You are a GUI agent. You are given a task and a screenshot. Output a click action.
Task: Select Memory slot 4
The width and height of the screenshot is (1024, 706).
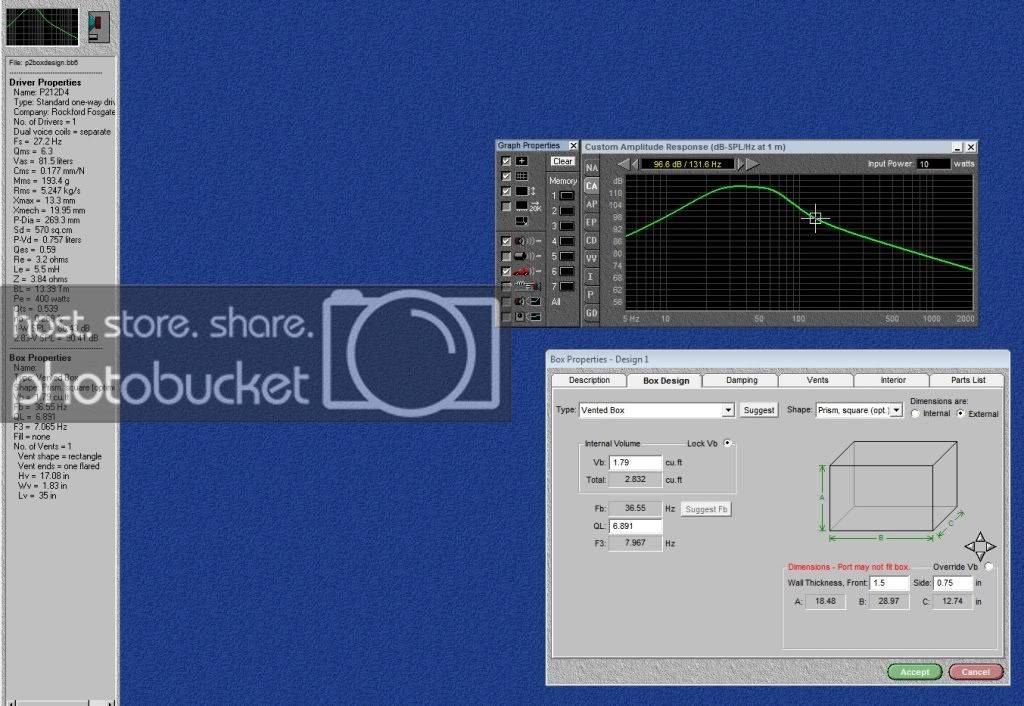point(567,241)
